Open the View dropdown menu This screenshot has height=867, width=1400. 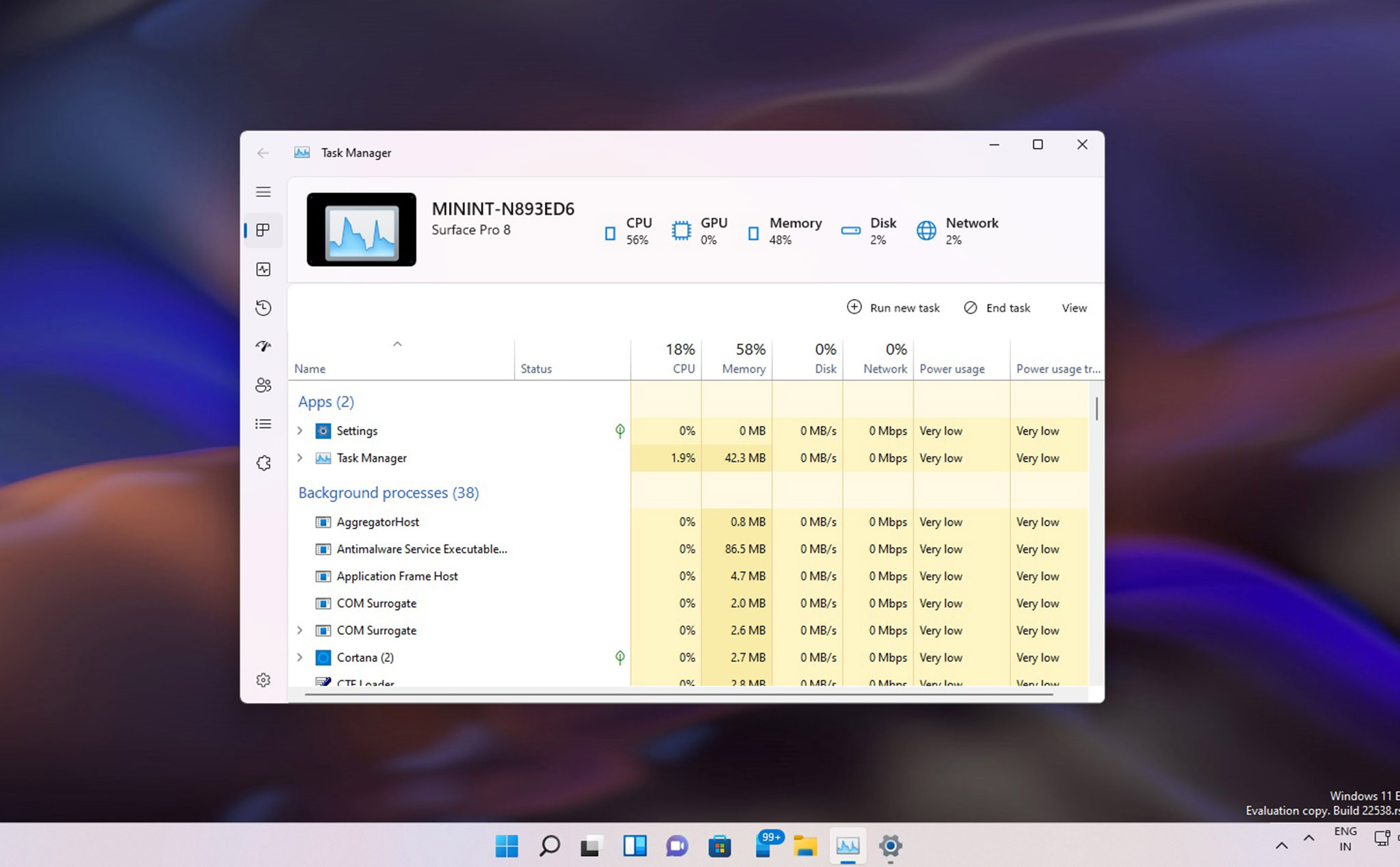[x=1073, y=308]
